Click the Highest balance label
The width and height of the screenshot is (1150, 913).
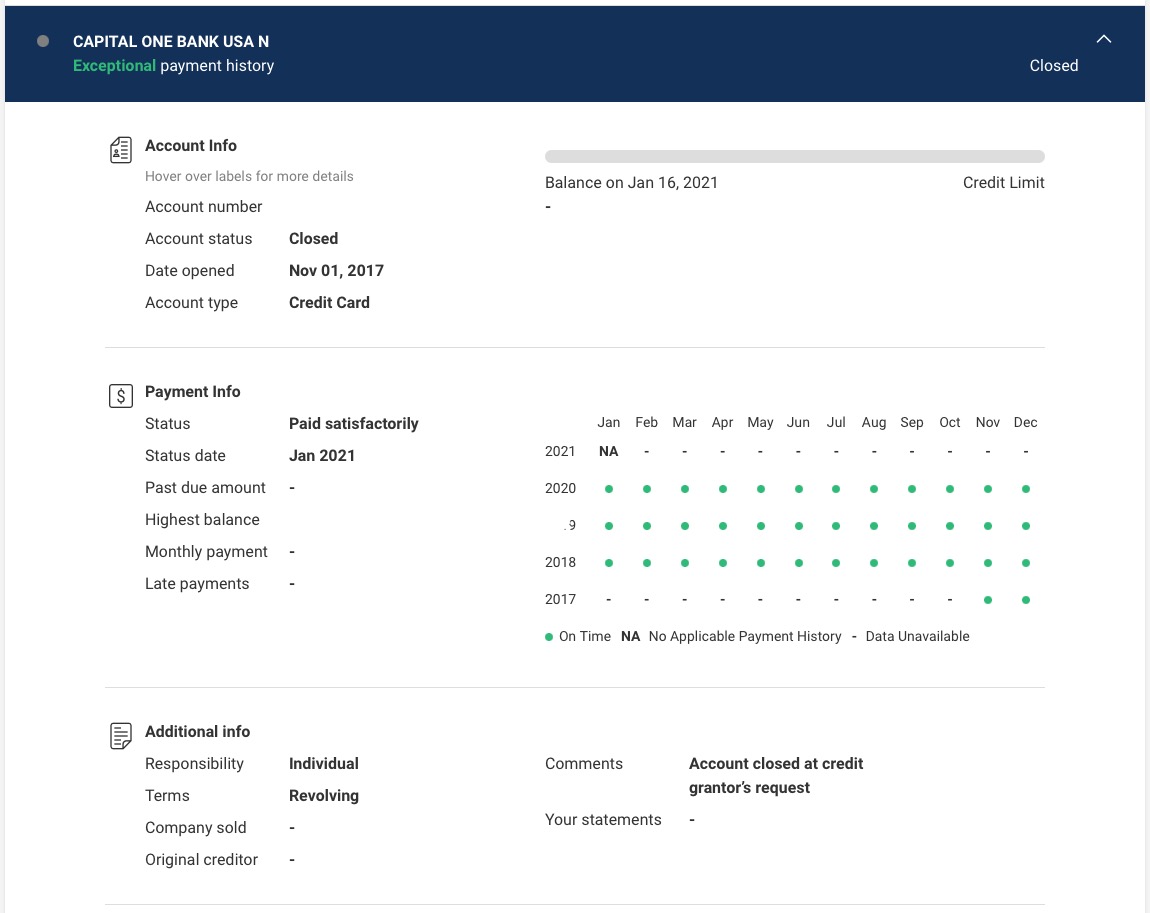[x=202, y=520]
